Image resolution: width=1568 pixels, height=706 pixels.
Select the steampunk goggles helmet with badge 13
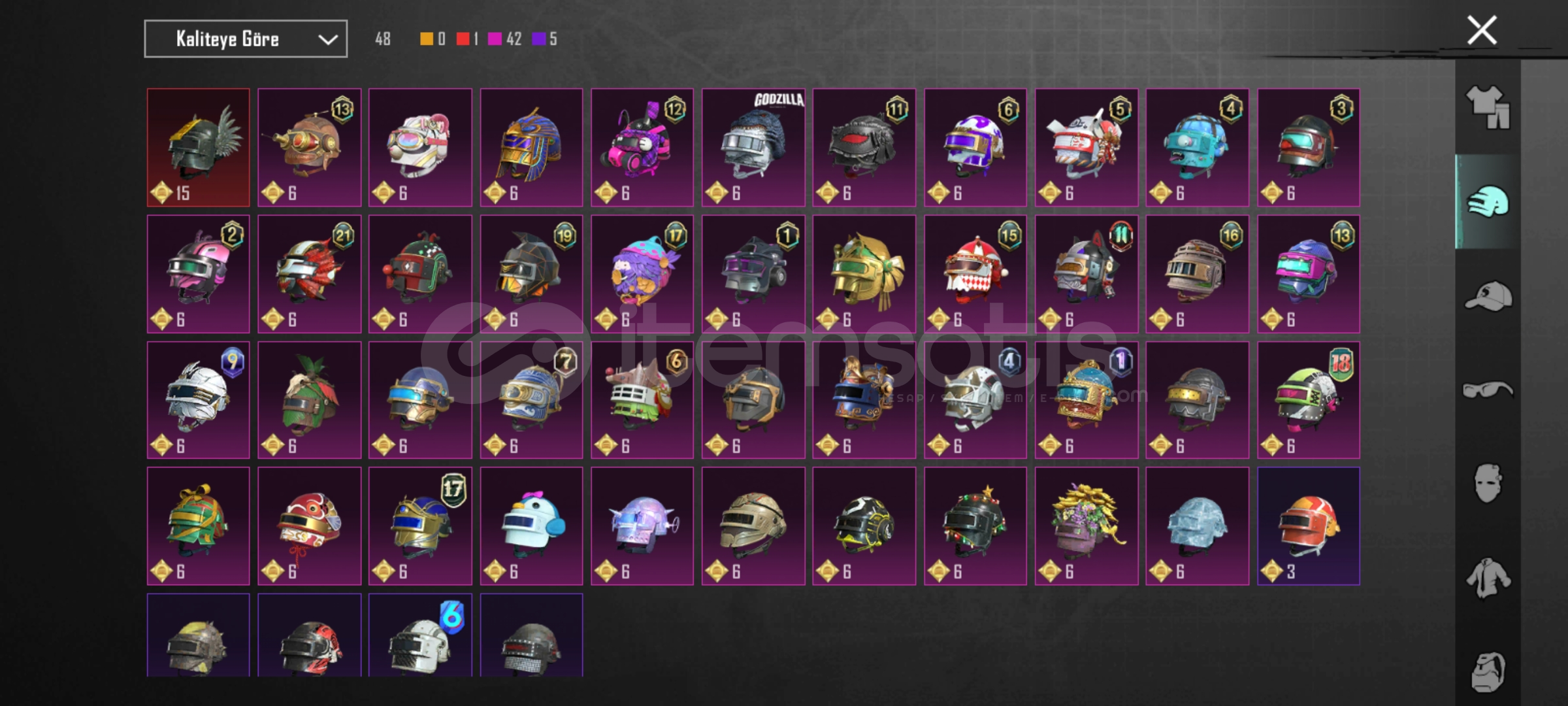point(309,148)
